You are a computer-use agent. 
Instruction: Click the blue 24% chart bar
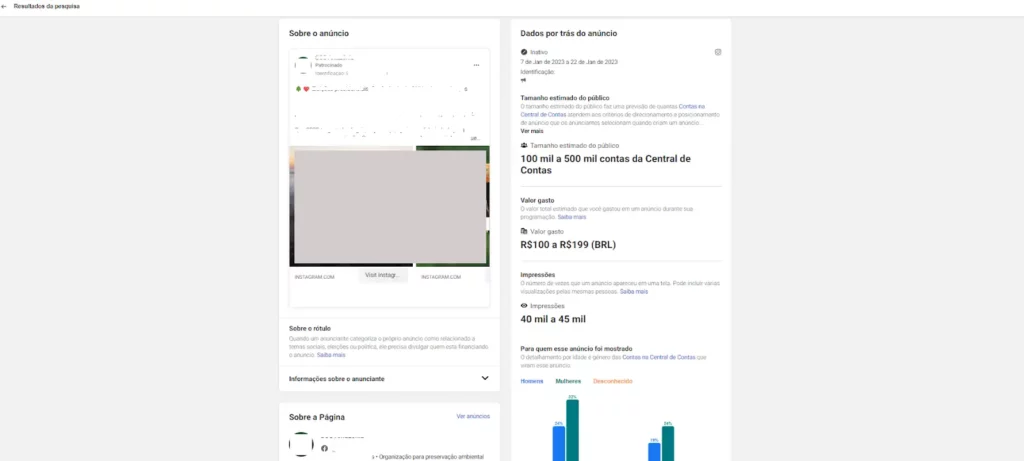559,443
